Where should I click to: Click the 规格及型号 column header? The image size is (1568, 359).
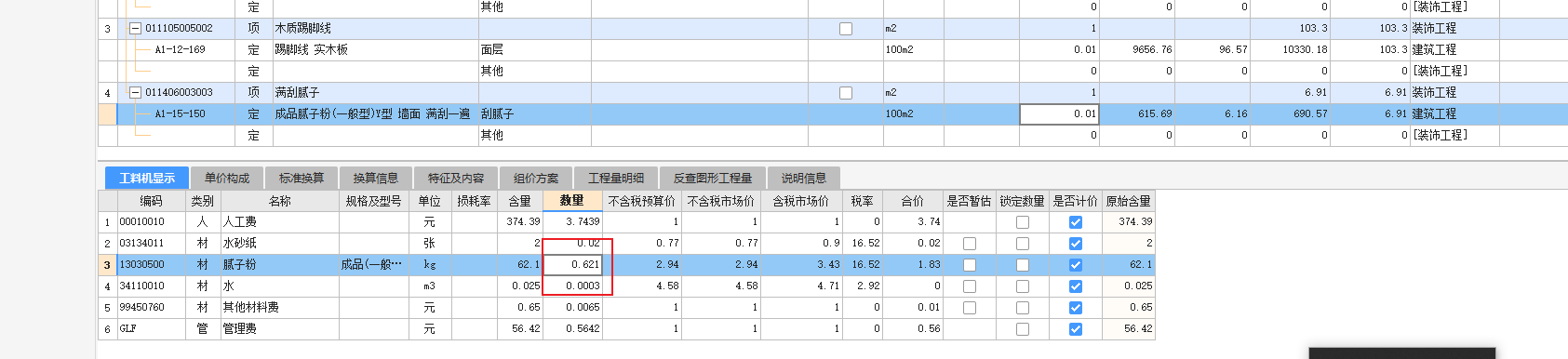click(374, 201)
